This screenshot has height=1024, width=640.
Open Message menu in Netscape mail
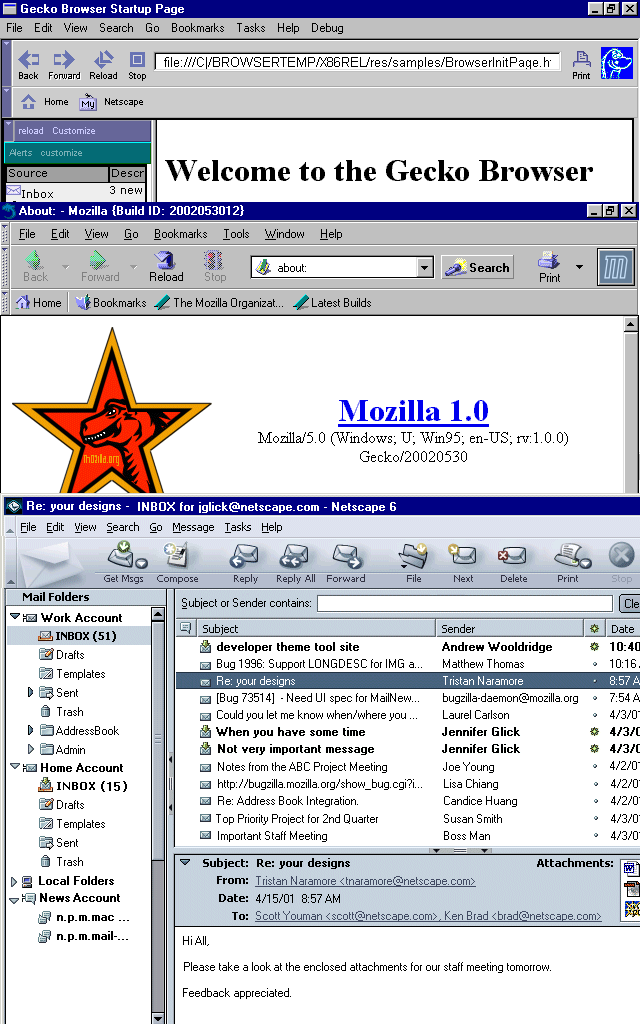tap(193, 527)
